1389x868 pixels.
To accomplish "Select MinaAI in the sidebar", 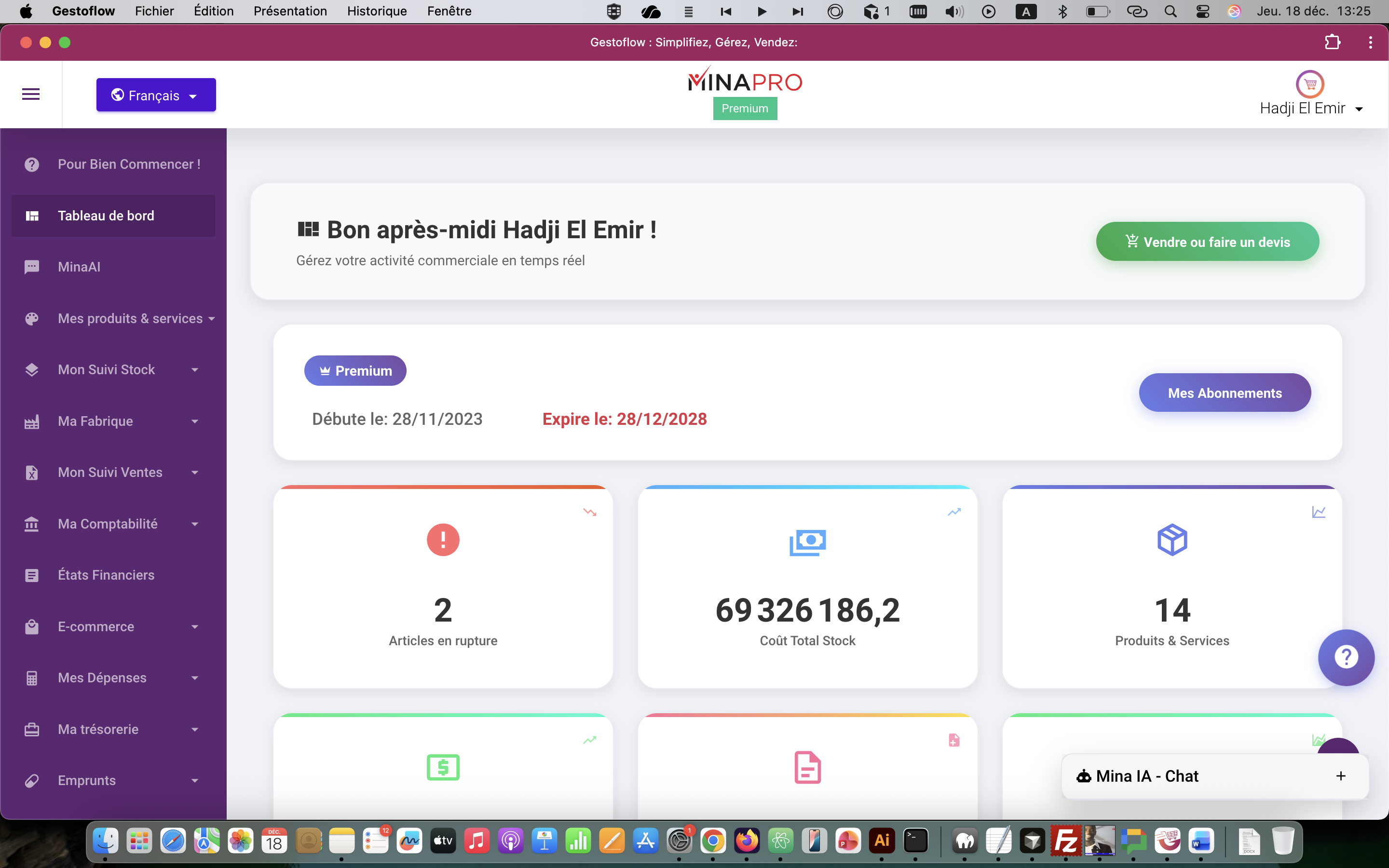I will 79,267.
